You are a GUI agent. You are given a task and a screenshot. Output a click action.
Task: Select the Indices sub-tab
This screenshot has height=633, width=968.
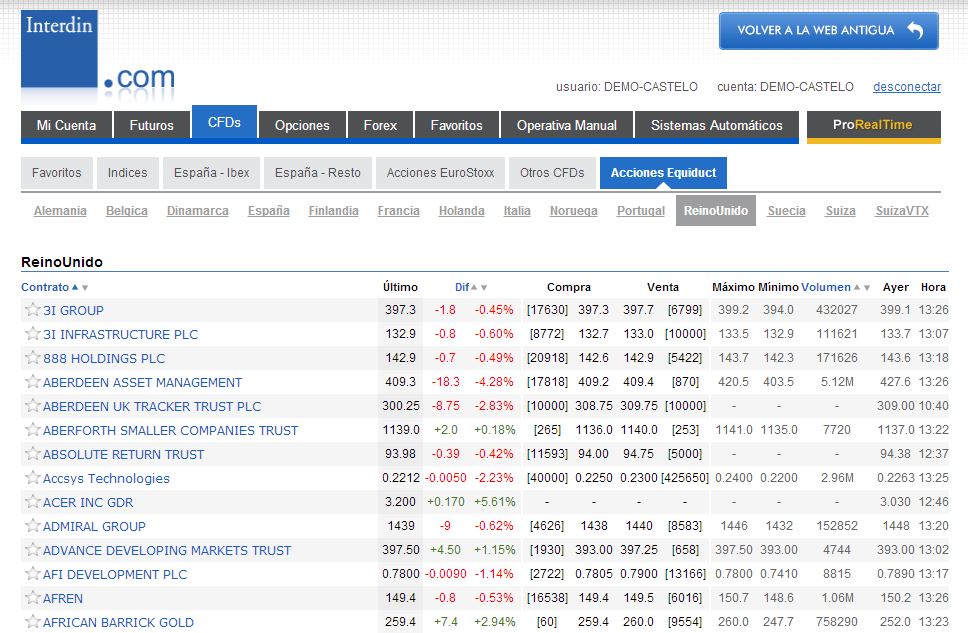[x=127, y=173]
